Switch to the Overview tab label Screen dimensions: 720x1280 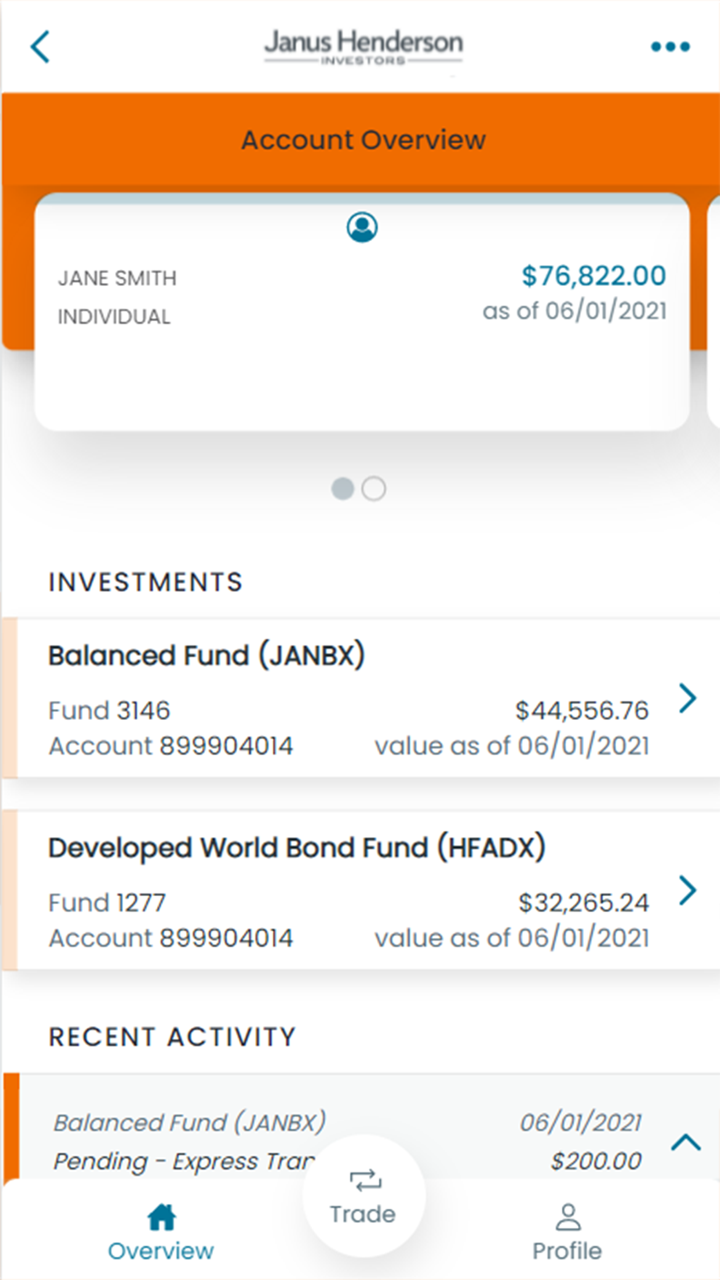click(161, 1251)
